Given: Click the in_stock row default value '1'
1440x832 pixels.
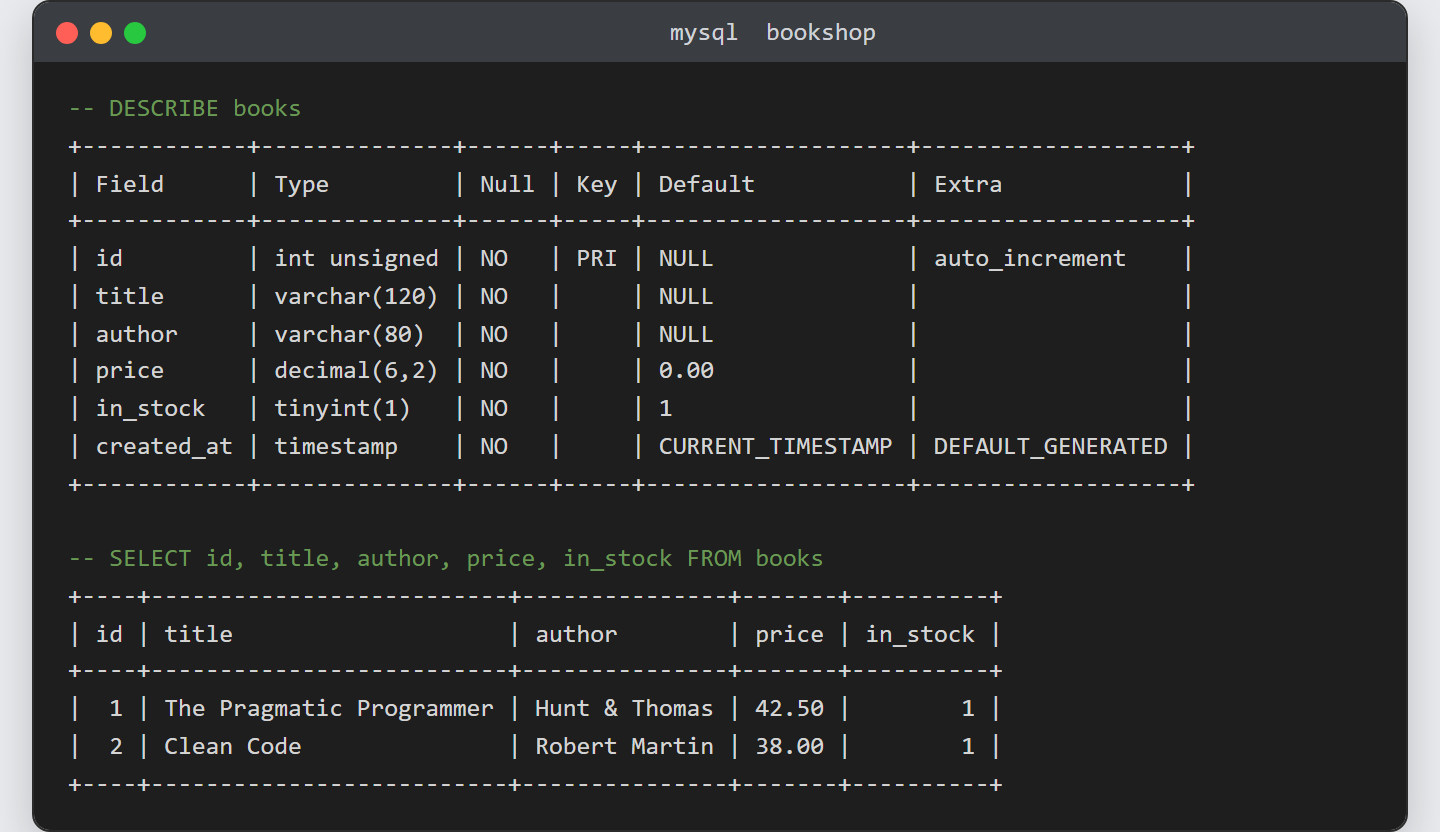Looking at the screenshot, I should tap(666, 408).
